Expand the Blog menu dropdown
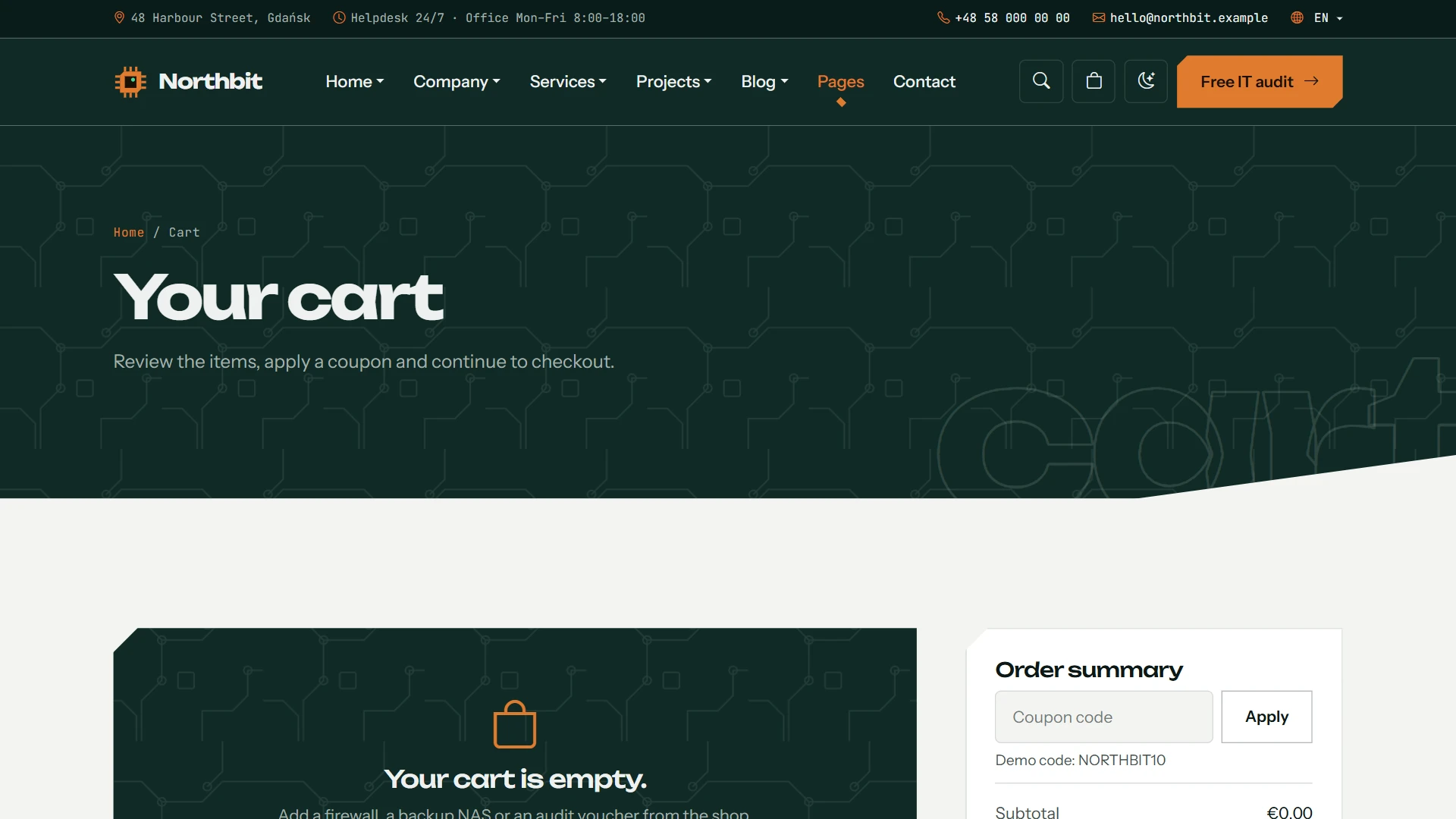The width and height of the screenshot is (1456, 819). tap(764, 81)
